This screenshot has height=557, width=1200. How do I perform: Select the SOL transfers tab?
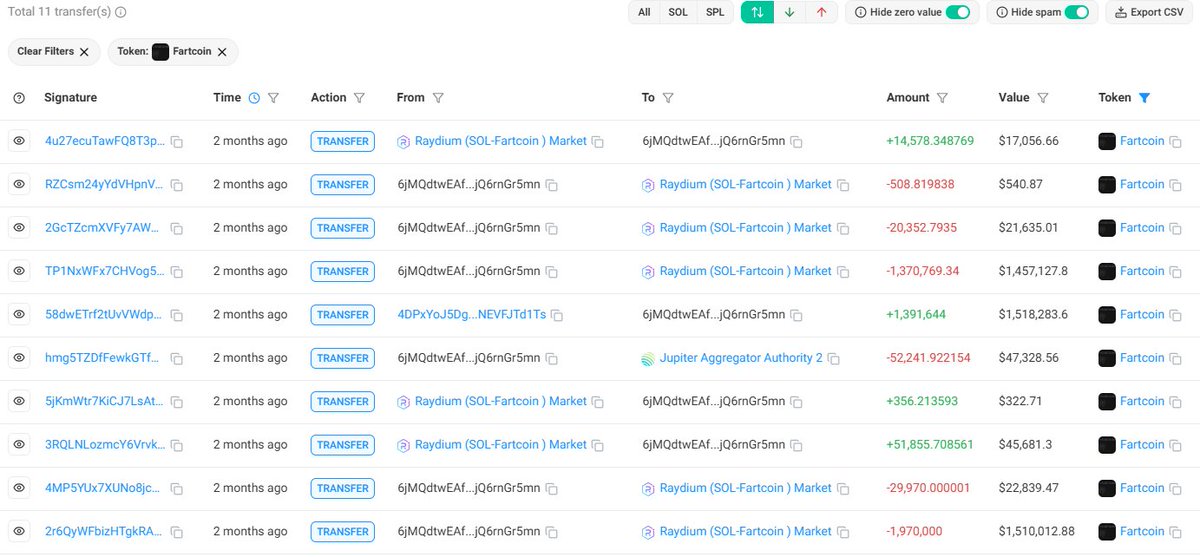tap(678, 12)
